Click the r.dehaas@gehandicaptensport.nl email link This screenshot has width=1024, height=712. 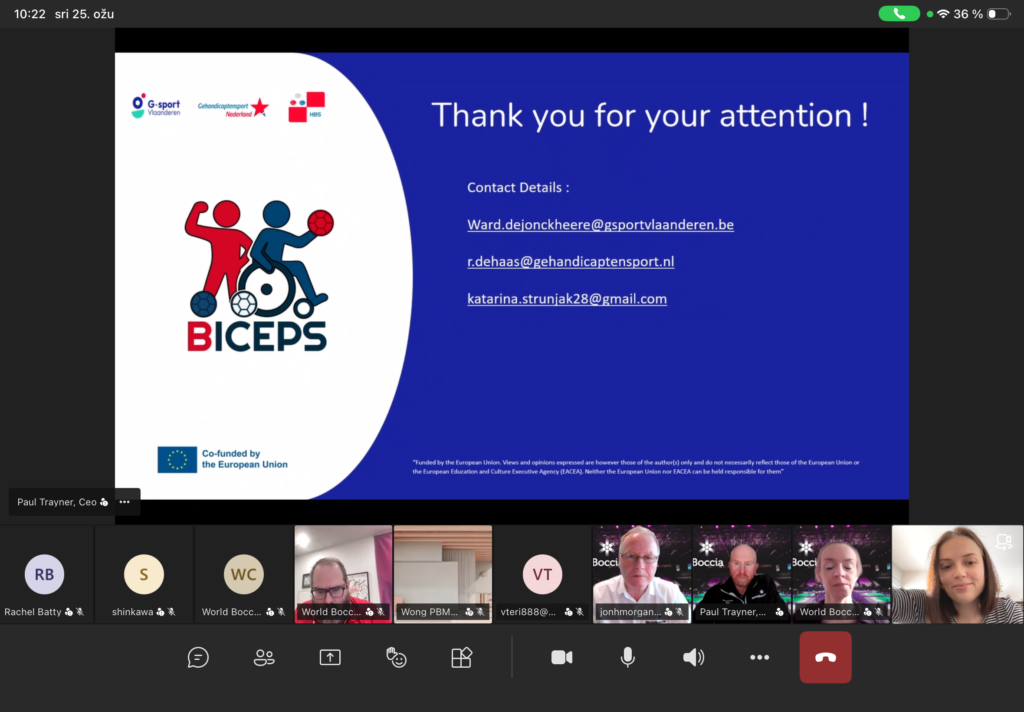click(570, 262)
